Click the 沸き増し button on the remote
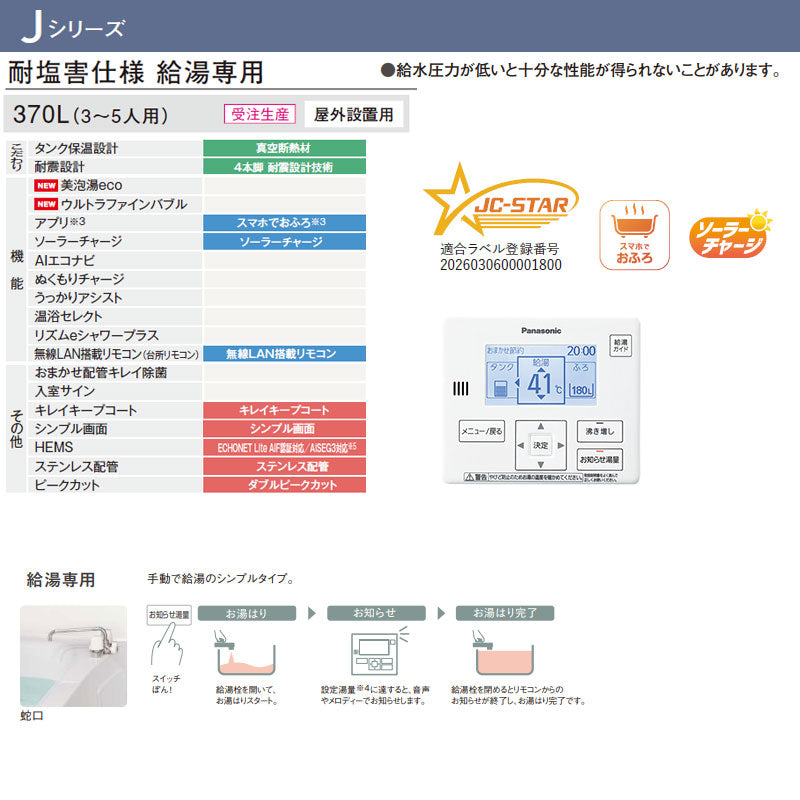Screen dimensions: 800x800 pos(599,431)
